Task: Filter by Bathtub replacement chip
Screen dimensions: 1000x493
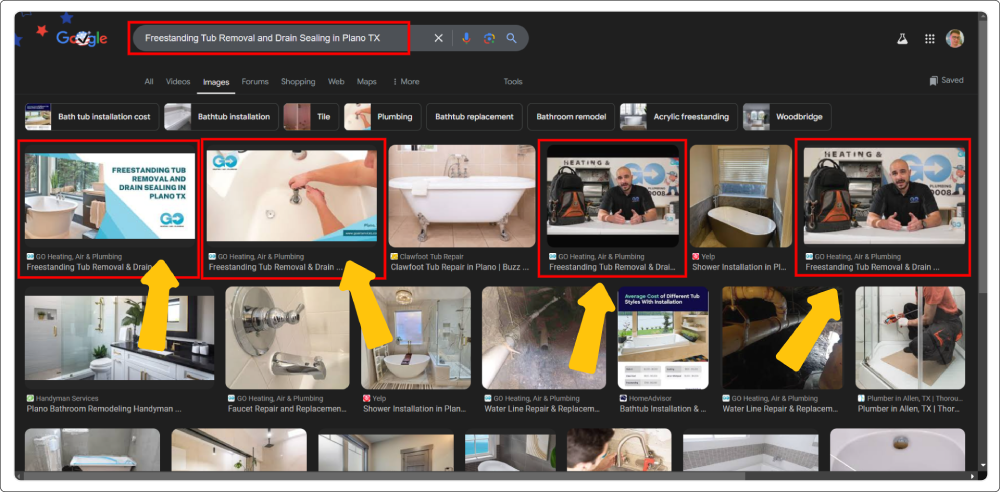Action: tap(474, 117)
